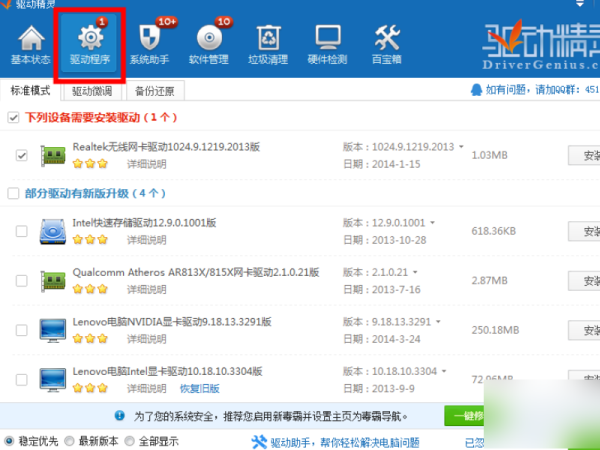Check the Lenovo NVIDIA显卡驱动 checkbox
The image size is (600, 450).
[22, 330]
